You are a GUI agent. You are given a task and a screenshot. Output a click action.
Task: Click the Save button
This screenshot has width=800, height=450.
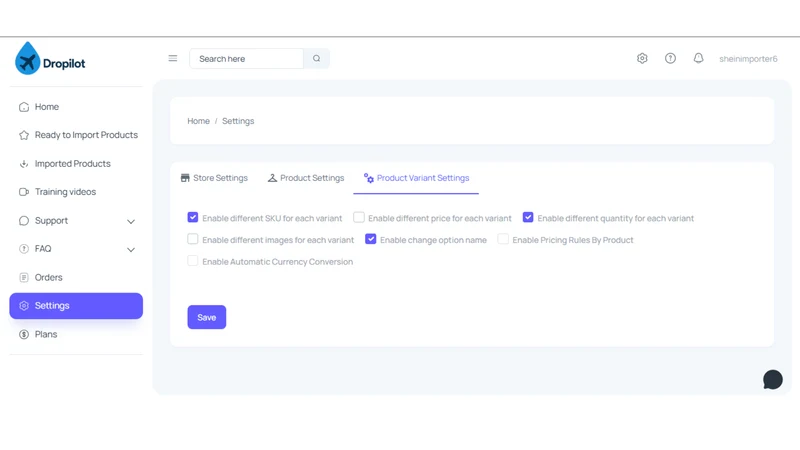click(x=207, y=317)
